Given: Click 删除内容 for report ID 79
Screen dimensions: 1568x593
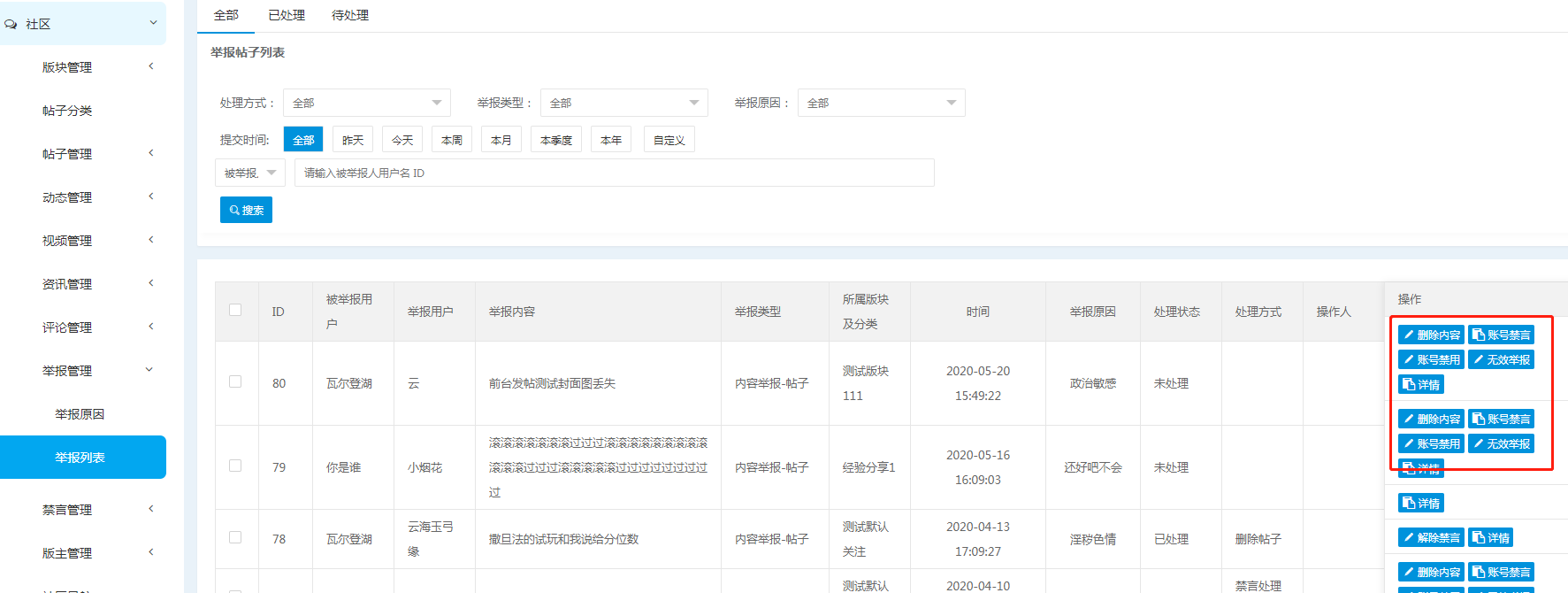Looking at the screenshot, I should click(1431, 419).
